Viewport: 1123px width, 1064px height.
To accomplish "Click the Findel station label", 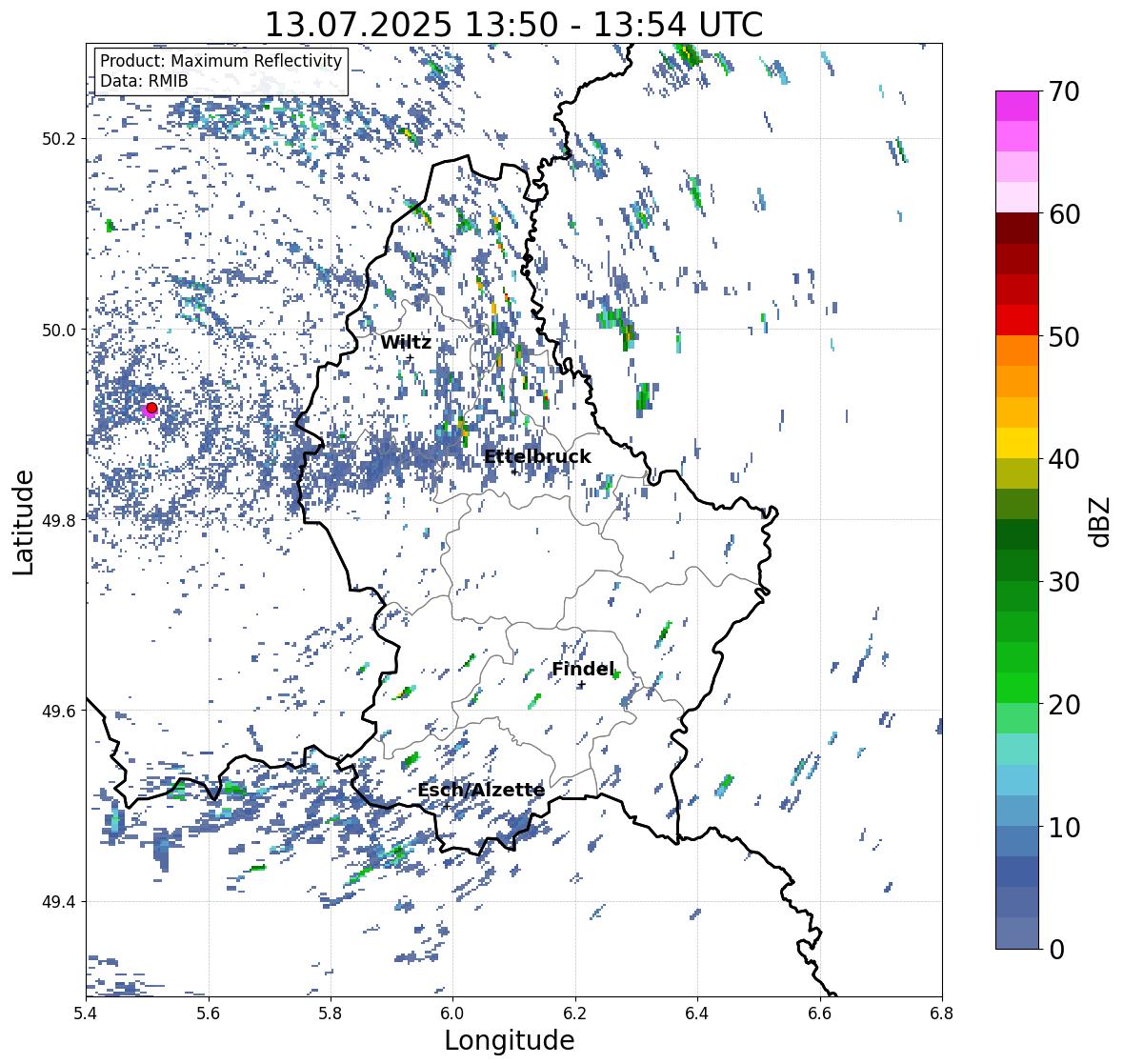I will click(583, 669).
